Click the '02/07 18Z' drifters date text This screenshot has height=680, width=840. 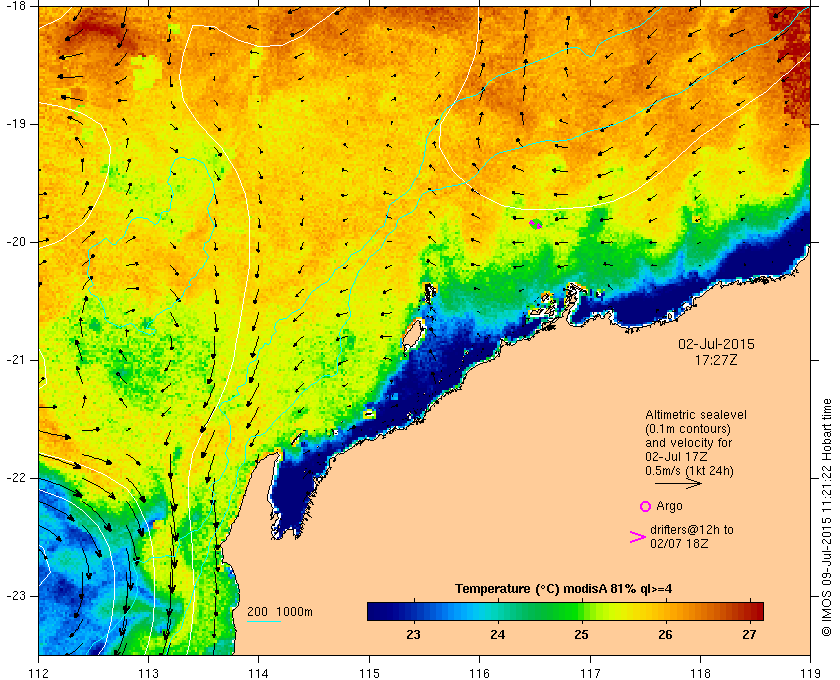point(679,543)
